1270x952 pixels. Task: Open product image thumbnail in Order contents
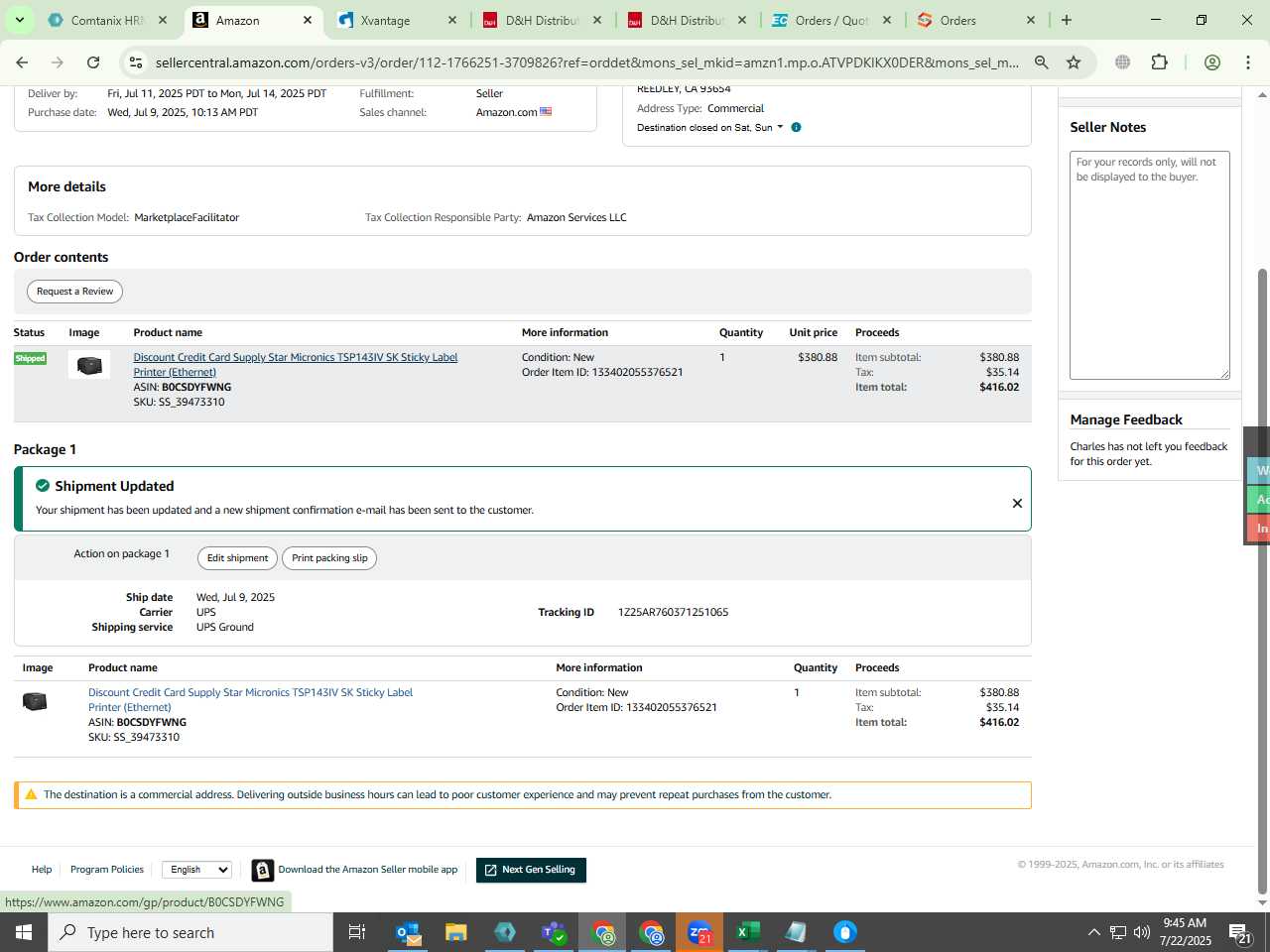pyautogui.click(x=89, y=365)
